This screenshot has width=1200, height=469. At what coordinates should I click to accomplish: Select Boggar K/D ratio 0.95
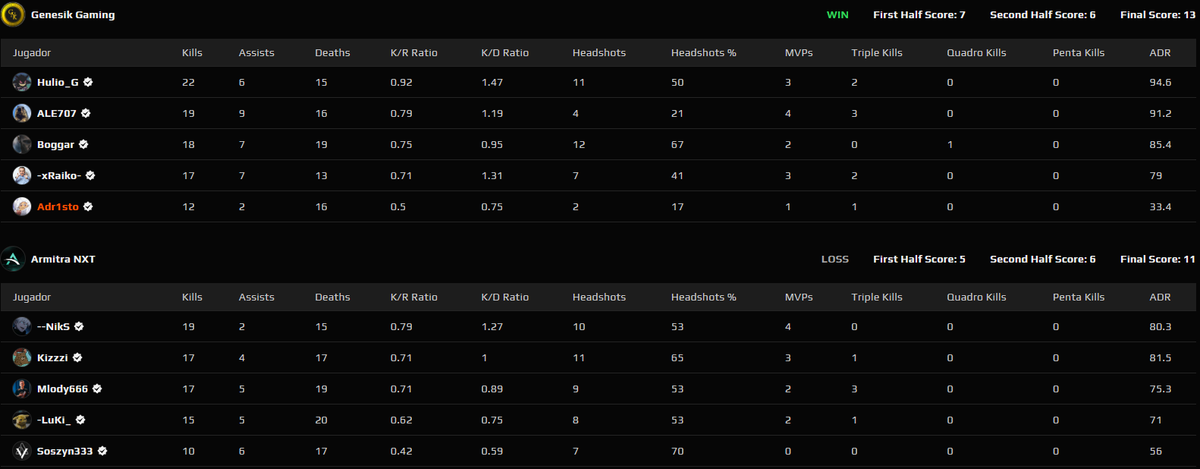tap(492, 145)
